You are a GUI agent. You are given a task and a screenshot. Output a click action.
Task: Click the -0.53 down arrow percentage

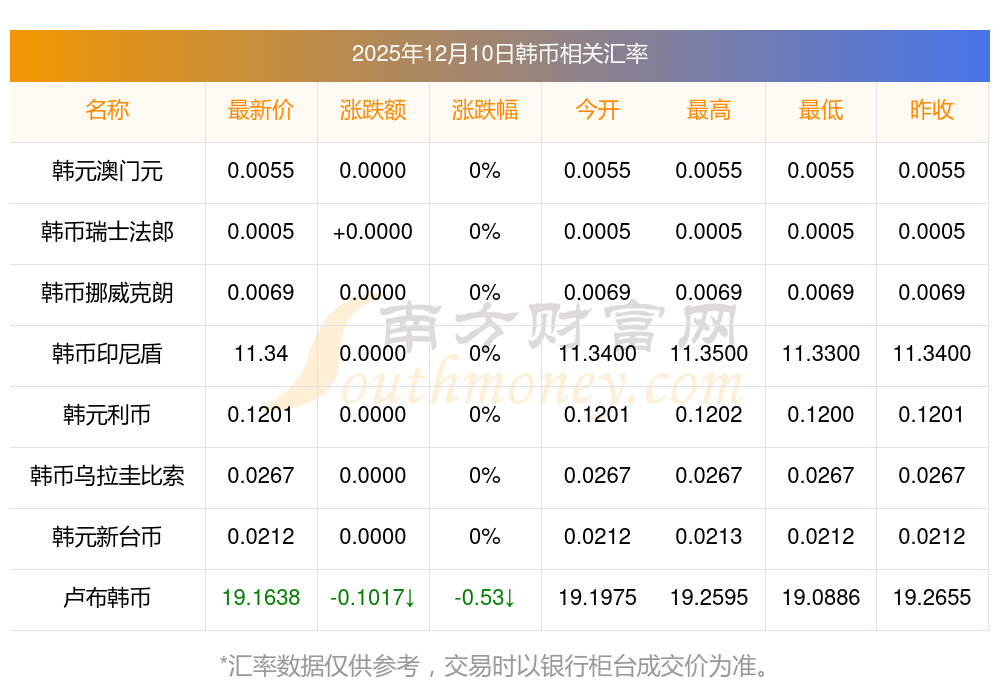pos(485,598)
